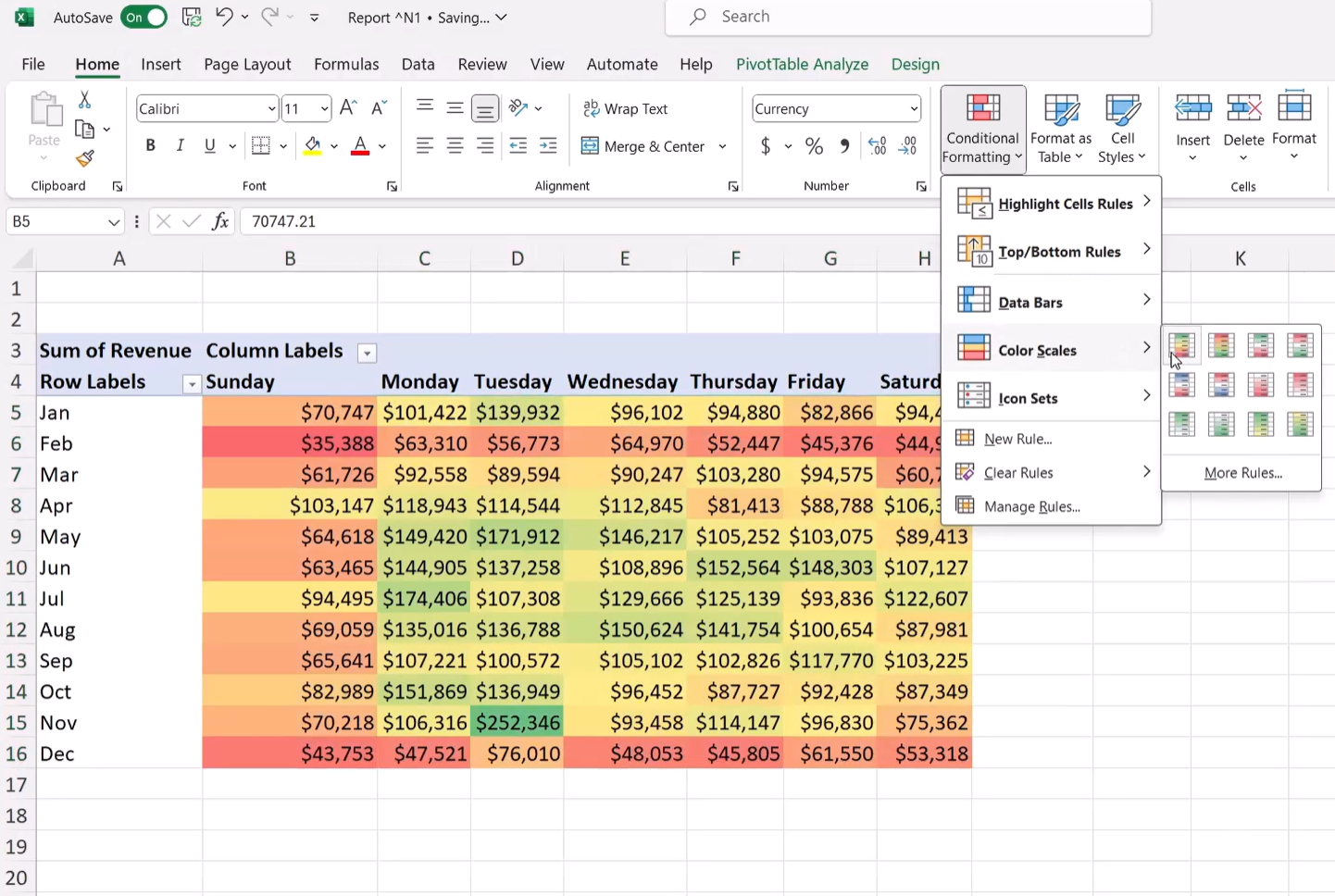
Task: Click the Insert Function fx icon
Action: (220, 221)
